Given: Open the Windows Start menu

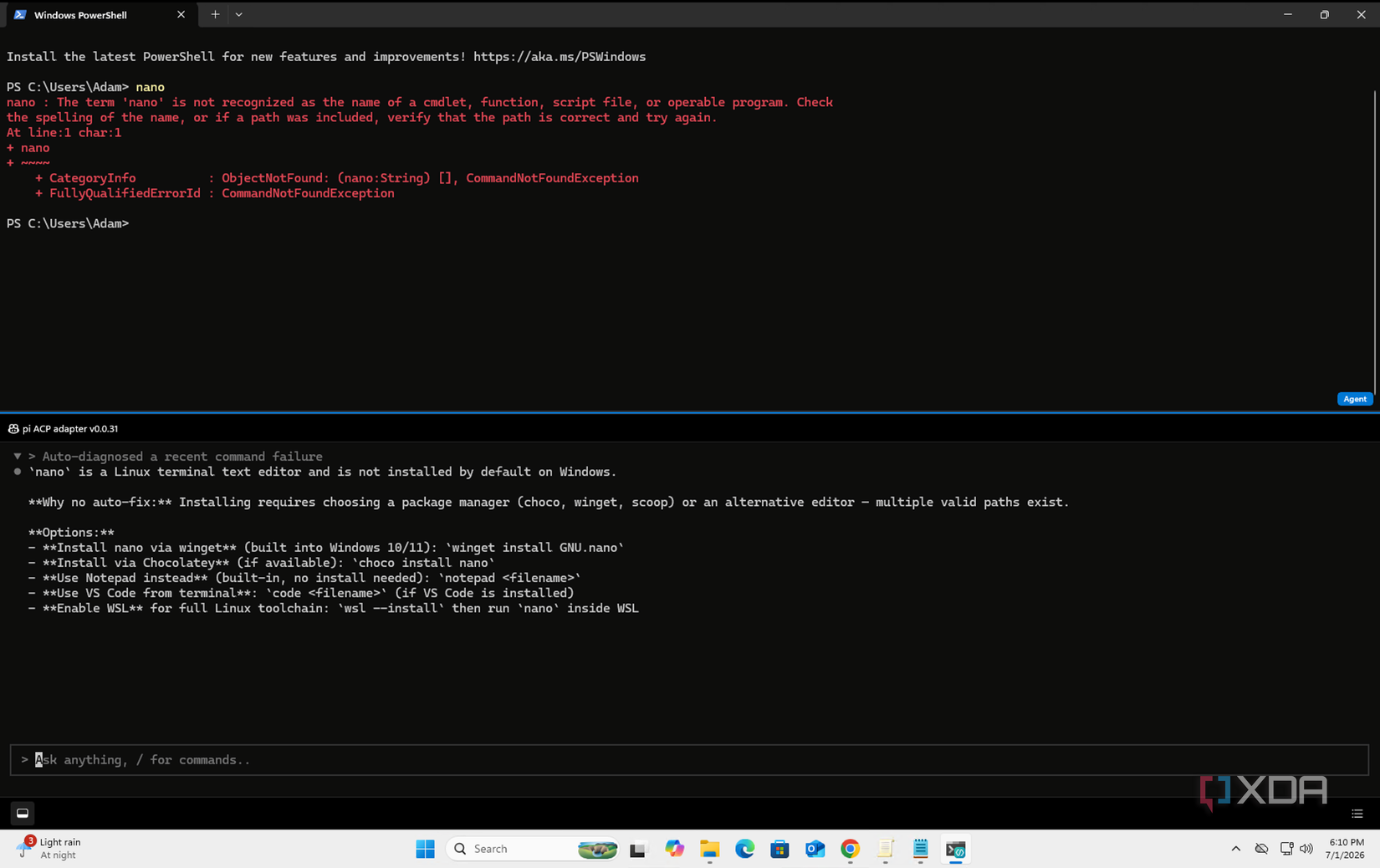Looking at the screenshot, I should coord(425,849).
